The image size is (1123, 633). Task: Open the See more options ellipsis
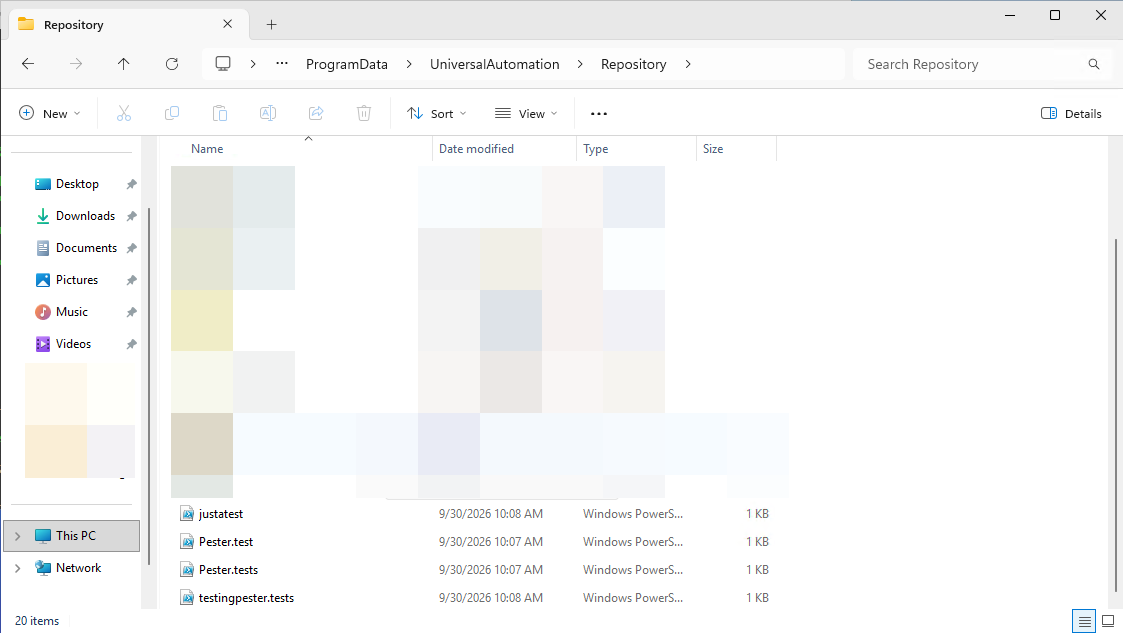pyautogui.click(x=599, y=113)
